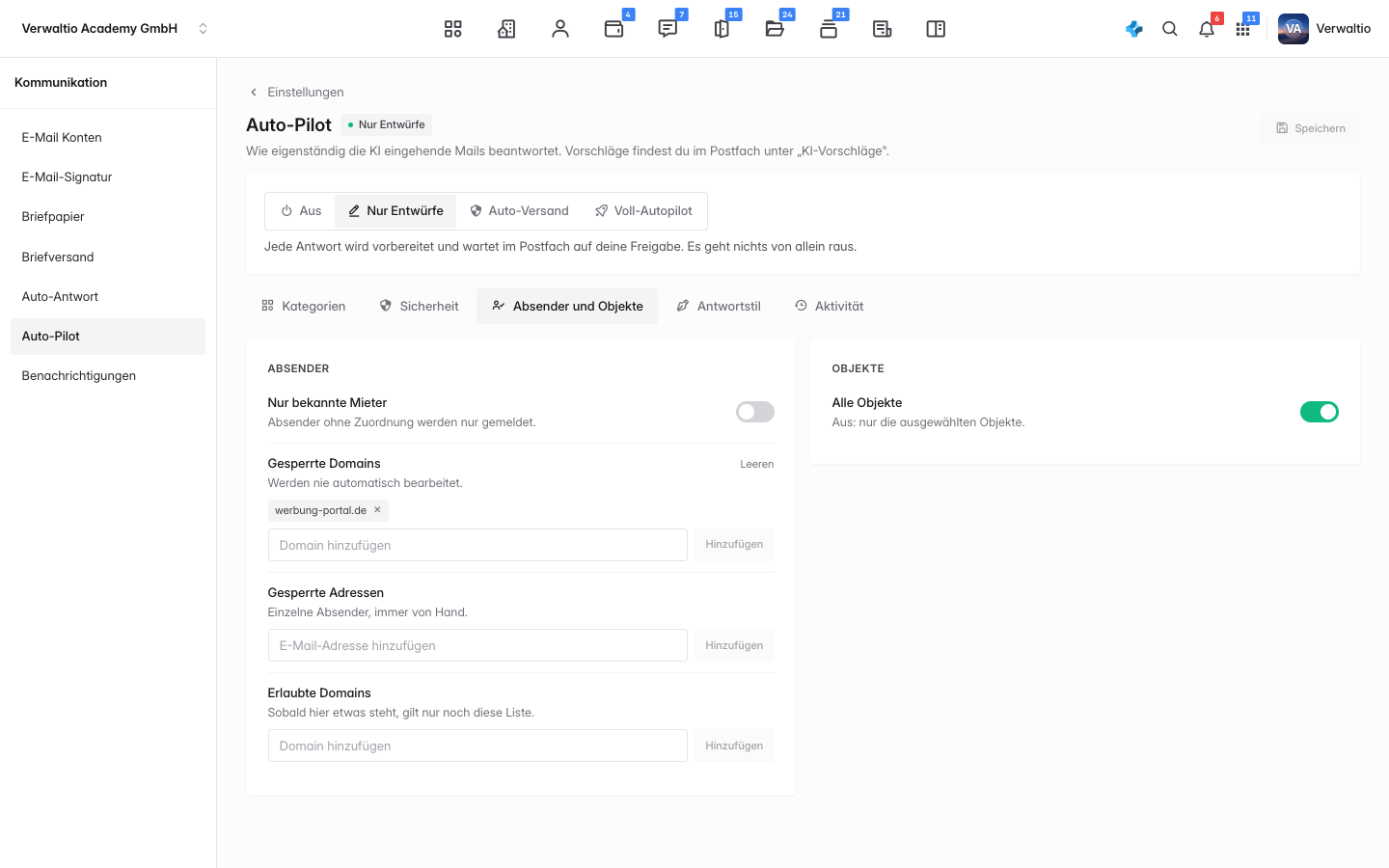Open the person contacts icon
The width and height of the screenshot is (1389, 868).
tap(560, 29)
